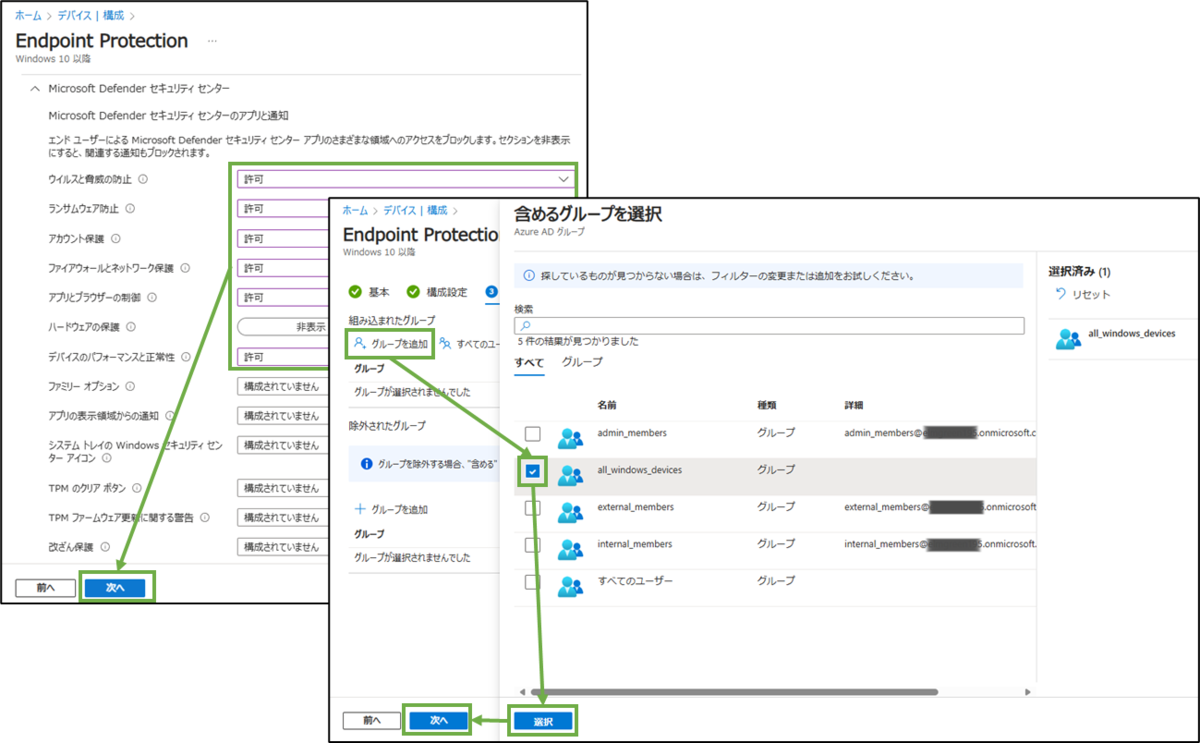Click the 基本 step checkmark icon

click(x=355, y=292)
